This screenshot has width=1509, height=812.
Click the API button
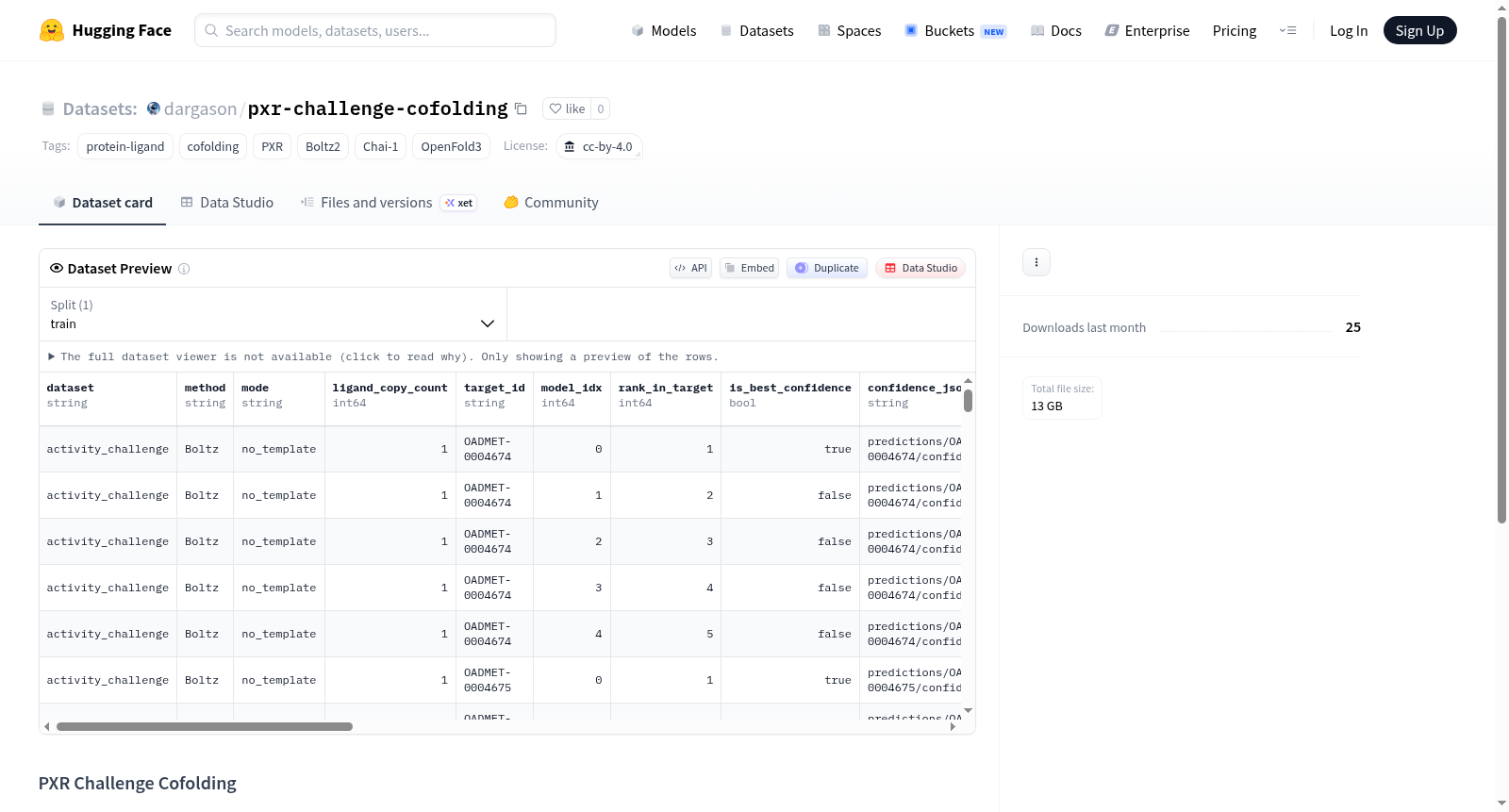pyautogui.click(x=690, y=268)
